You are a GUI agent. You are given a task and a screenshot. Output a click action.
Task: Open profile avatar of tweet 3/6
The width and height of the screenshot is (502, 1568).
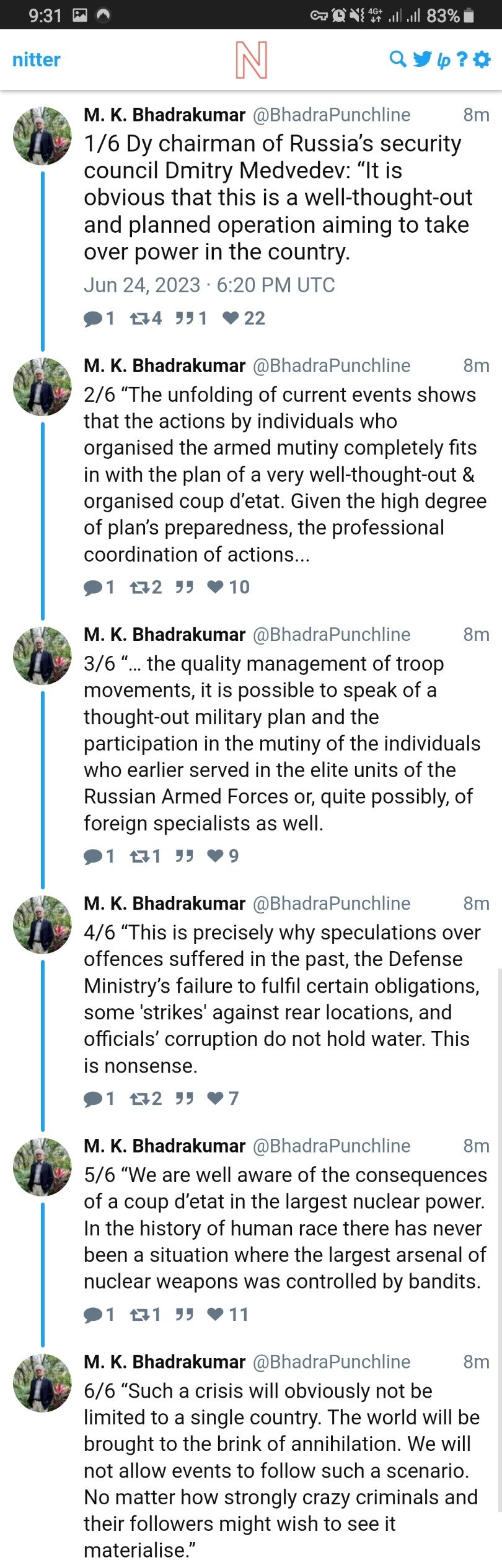click(x=43, y=655)
